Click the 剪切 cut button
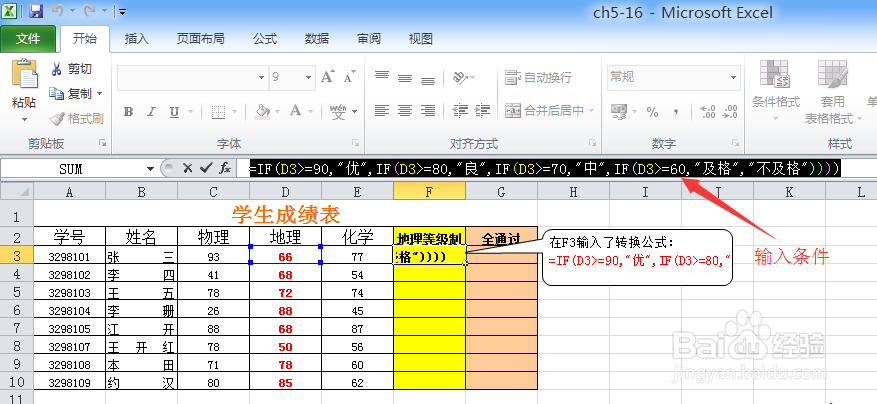877x404 pixels. click(72, 69)
